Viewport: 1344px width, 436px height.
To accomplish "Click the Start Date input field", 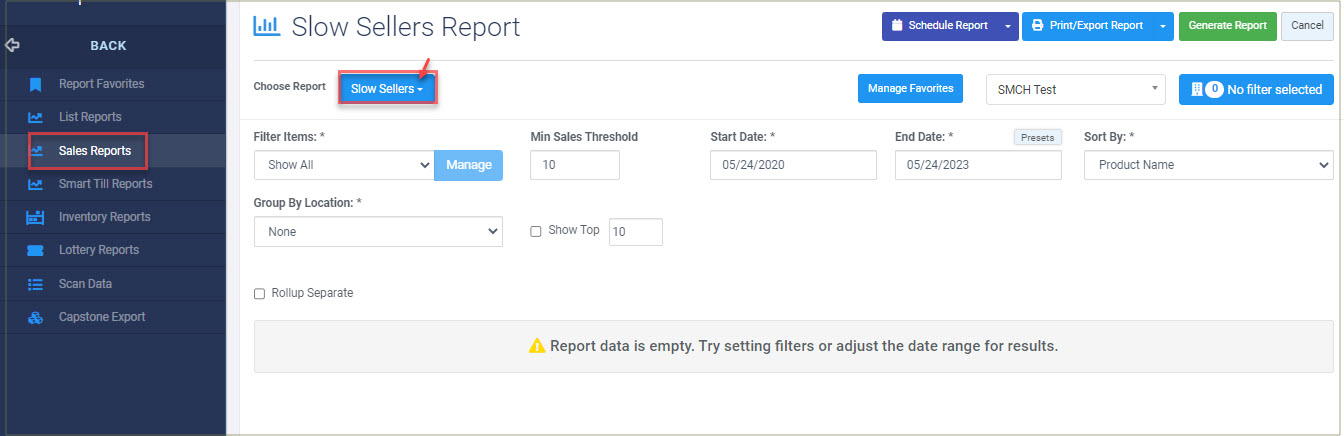I will [793, 165].
